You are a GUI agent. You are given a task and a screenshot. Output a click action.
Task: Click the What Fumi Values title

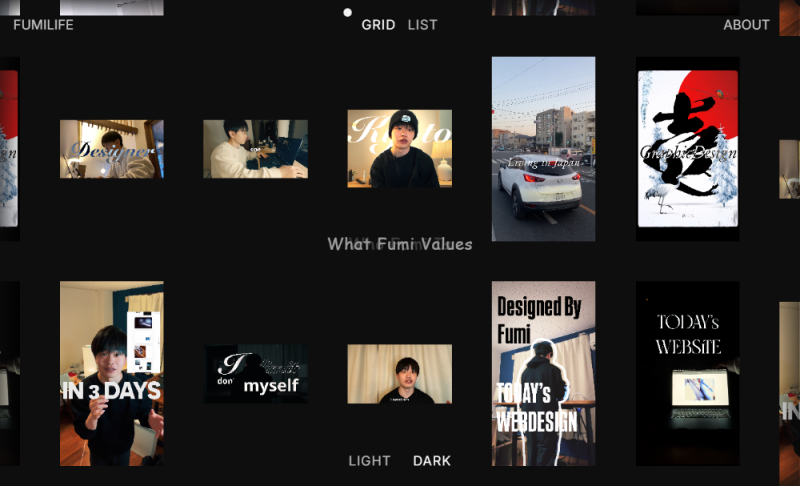click(x=399, y=244)
